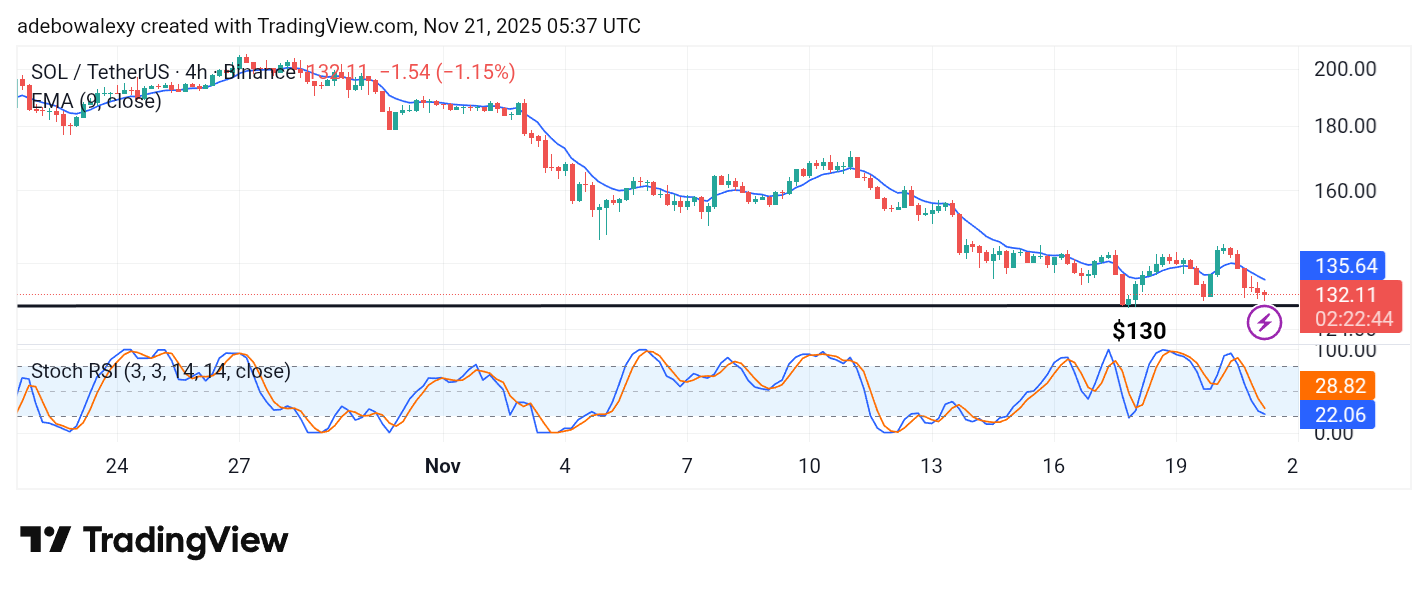Click the 27 date axis label
The width and height of the screenshot is (1428, 591).
(x=240, y=466)
